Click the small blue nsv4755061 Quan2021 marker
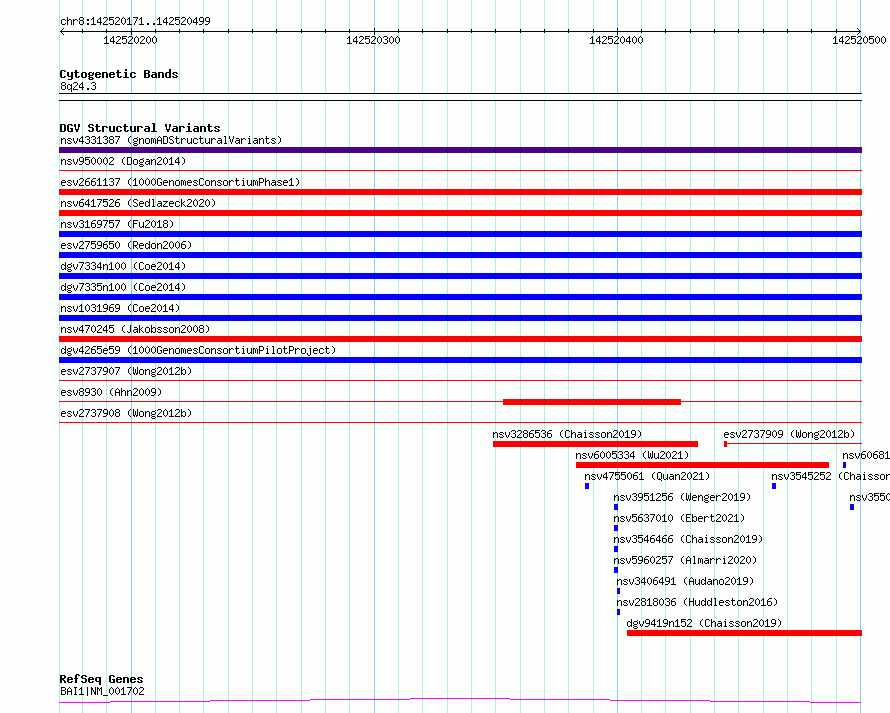890x713 pixels. pos(587,486)
